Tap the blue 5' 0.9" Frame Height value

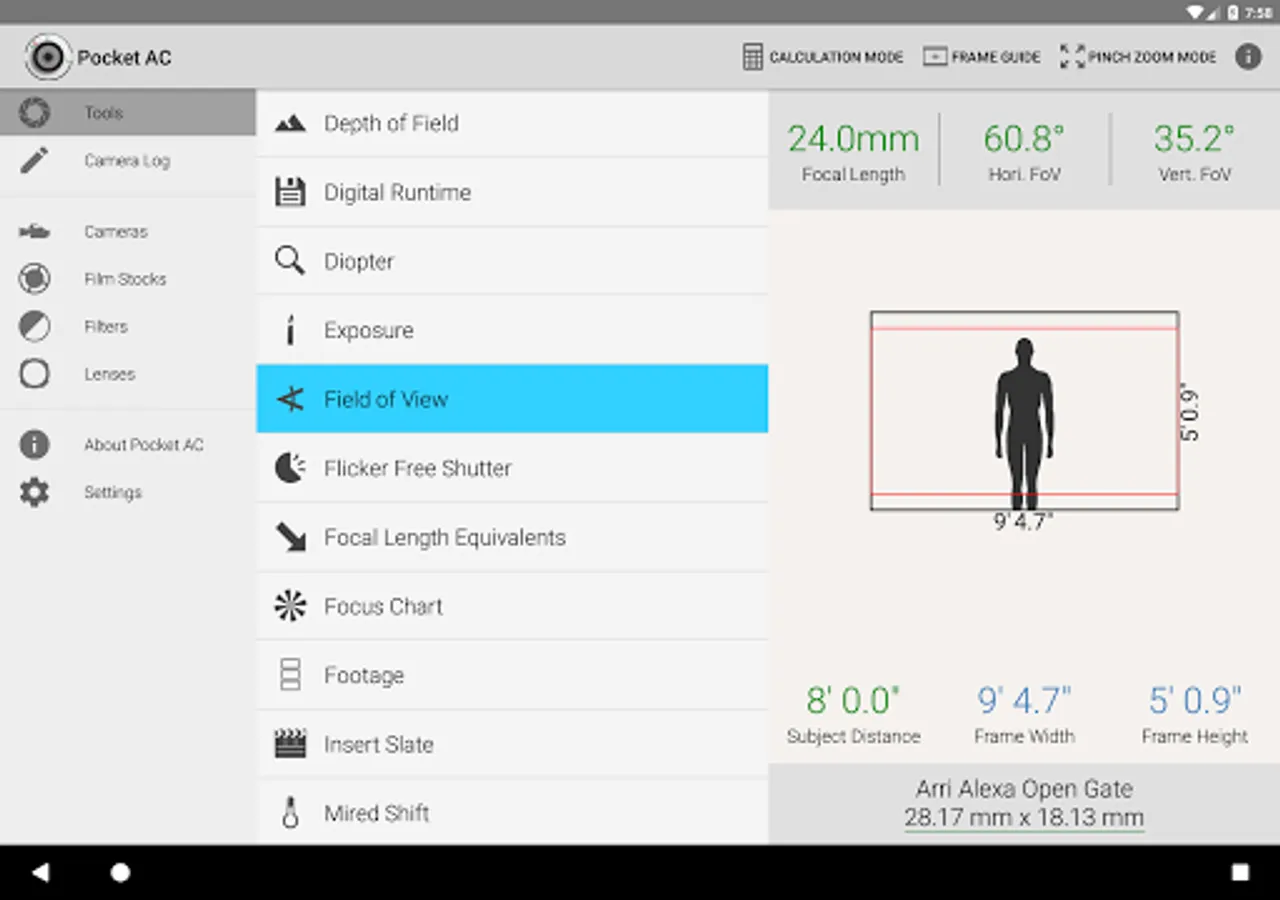click(x=1195, y=700)
